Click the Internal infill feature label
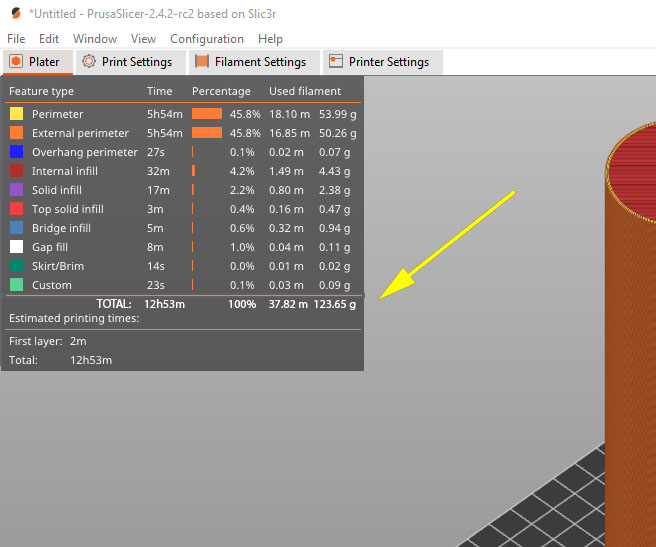Viewport: 656px width, 547px height. 65,171
